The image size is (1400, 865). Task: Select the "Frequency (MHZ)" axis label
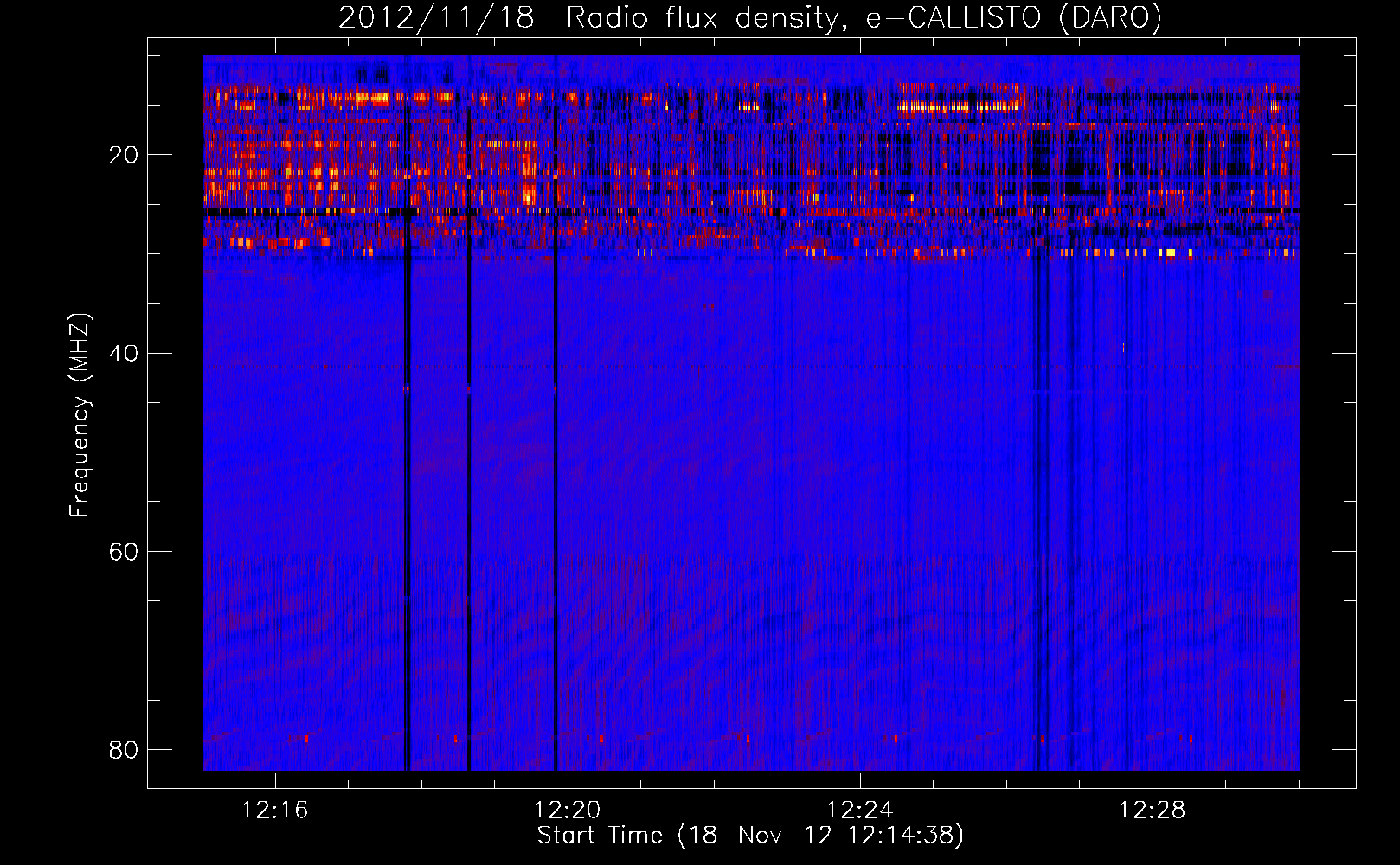(x=80, y=415)
